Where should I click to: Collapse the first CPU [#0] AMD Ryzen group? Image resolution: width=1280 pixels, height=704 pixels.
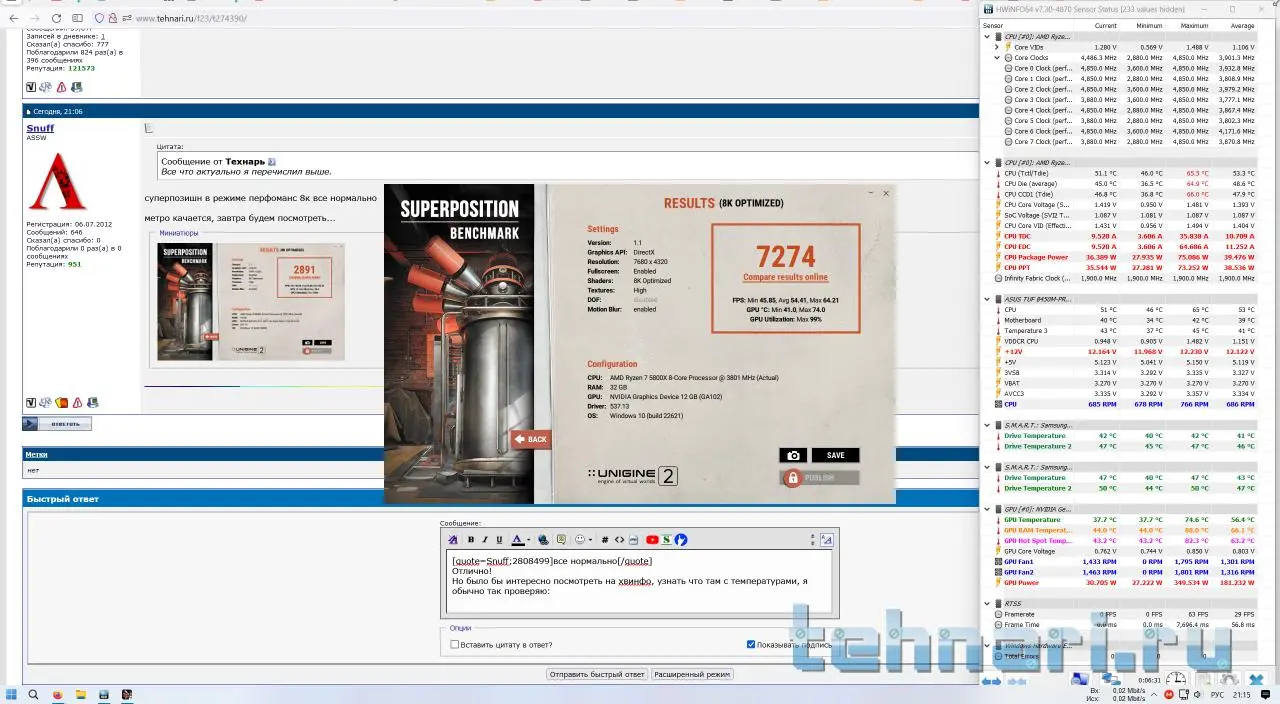coord(988,36)
